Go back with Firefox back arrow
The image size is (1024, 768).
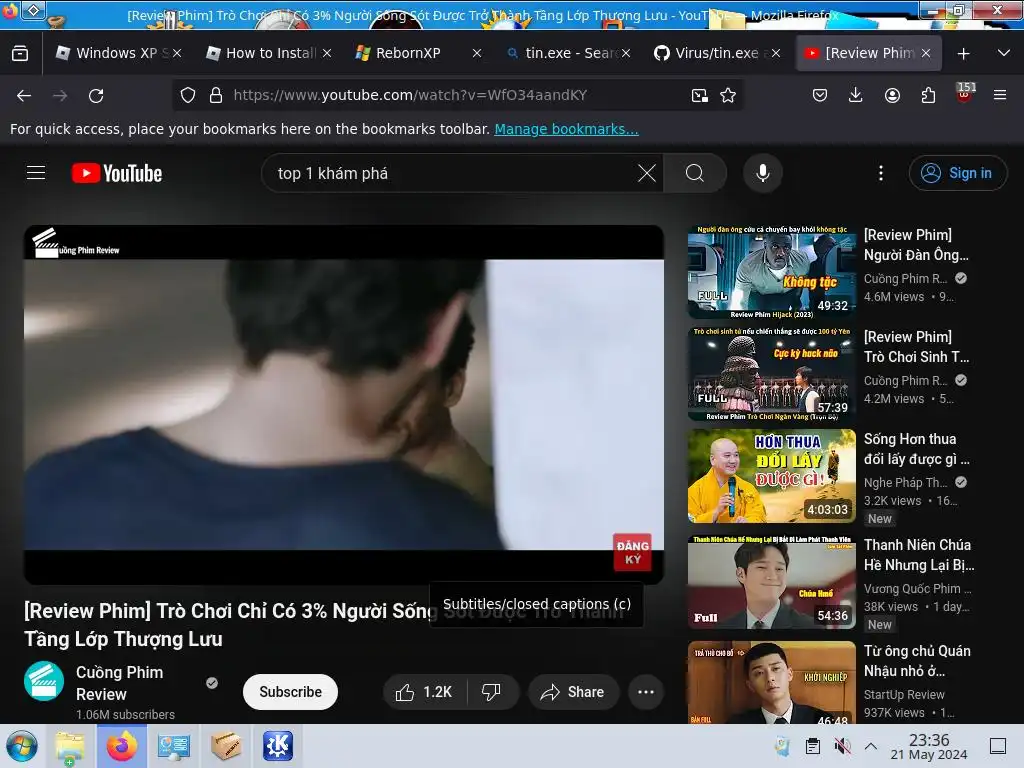coord(24,95)
